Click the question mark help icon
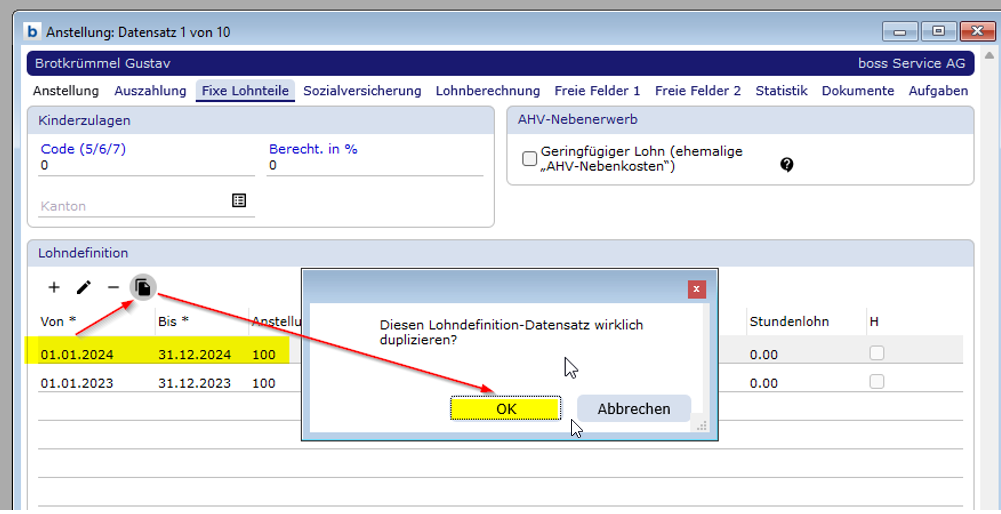The width and height of the screenshot is (1001, 514). tap(787, 165)
